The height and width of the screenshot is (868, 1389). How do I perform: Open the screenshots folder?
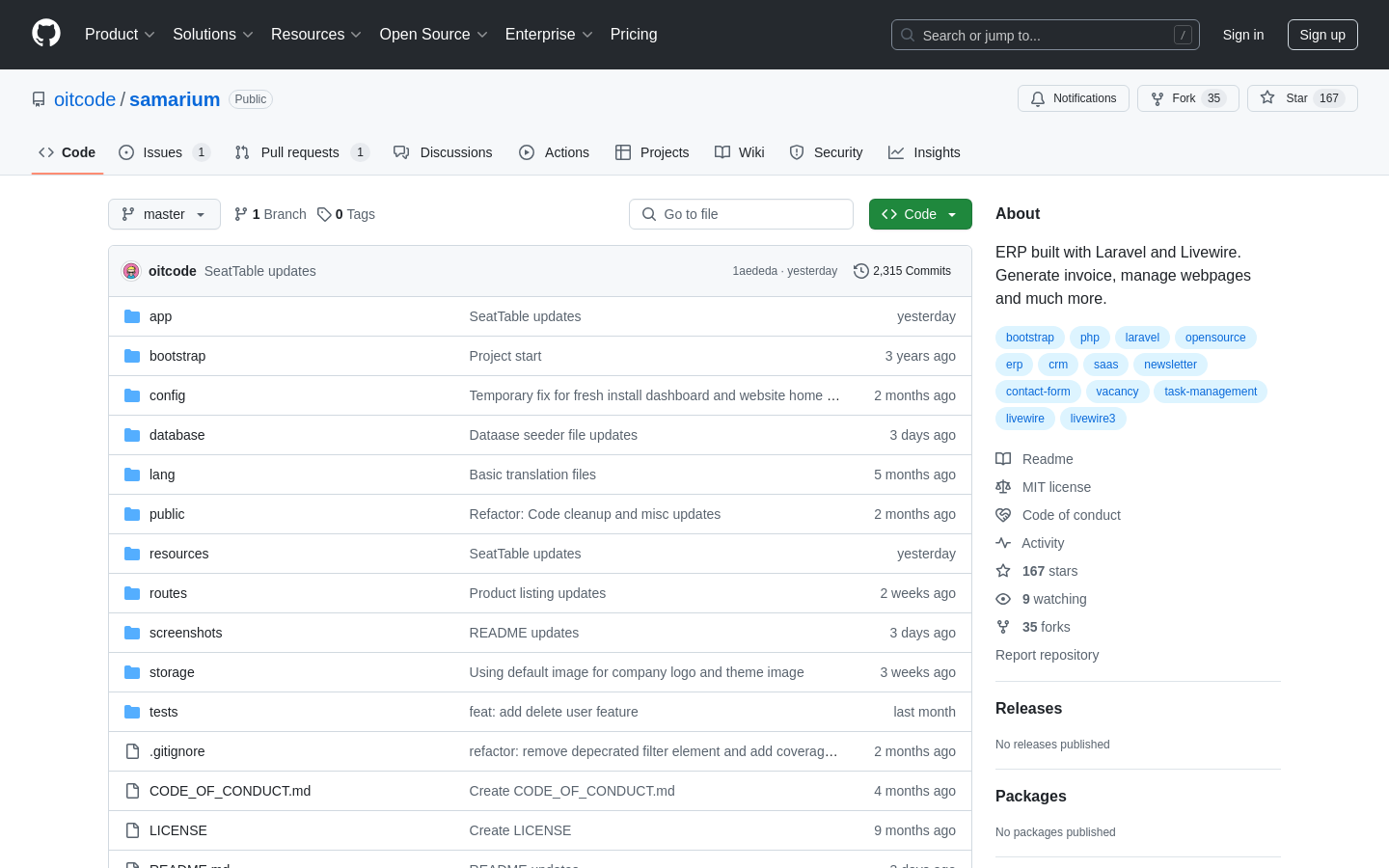point(185,633)
